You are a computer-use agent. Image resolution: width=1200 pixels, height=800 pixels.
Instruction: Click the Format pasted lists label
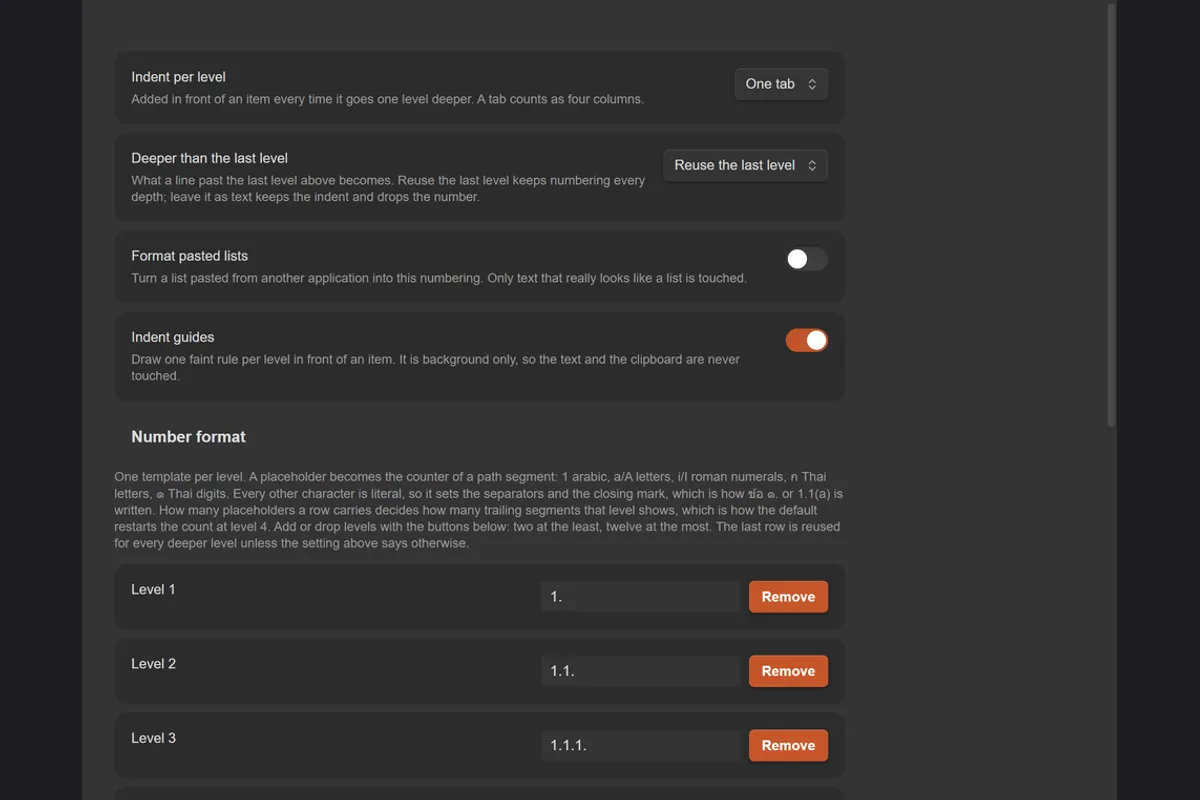pyautogui.click(x=189, y=256)
